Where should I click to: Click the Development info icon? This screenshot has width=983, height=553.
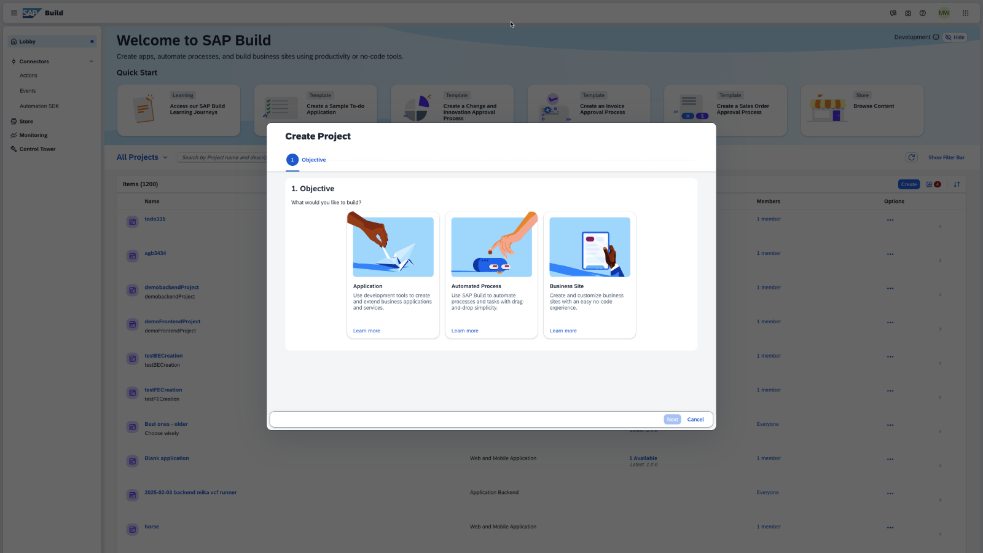936,37
